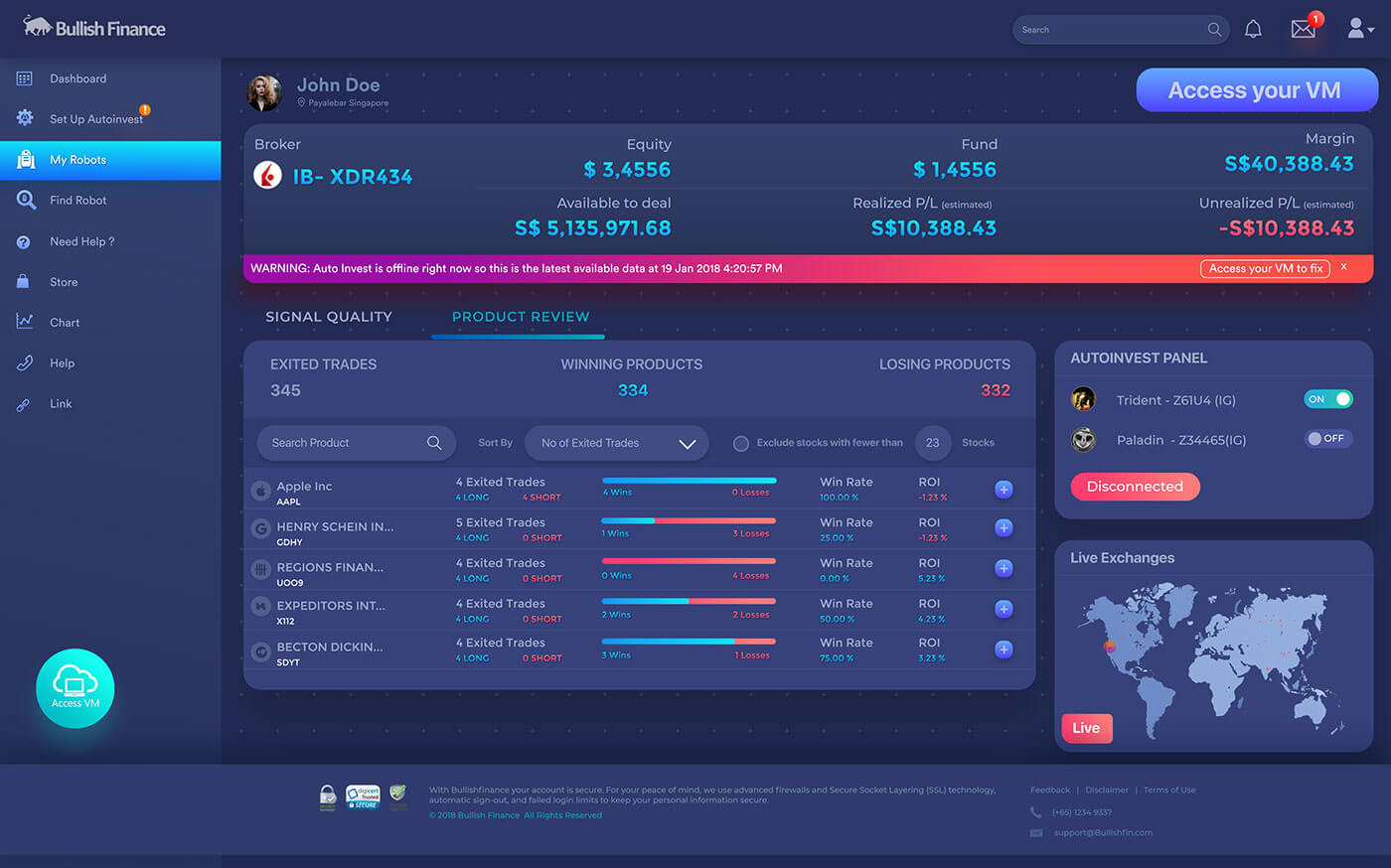Screen dimensions: 1391x868
Task: Turn off the Trident Z61U4 autoinvest toggle
Action: pos(1328,399)
